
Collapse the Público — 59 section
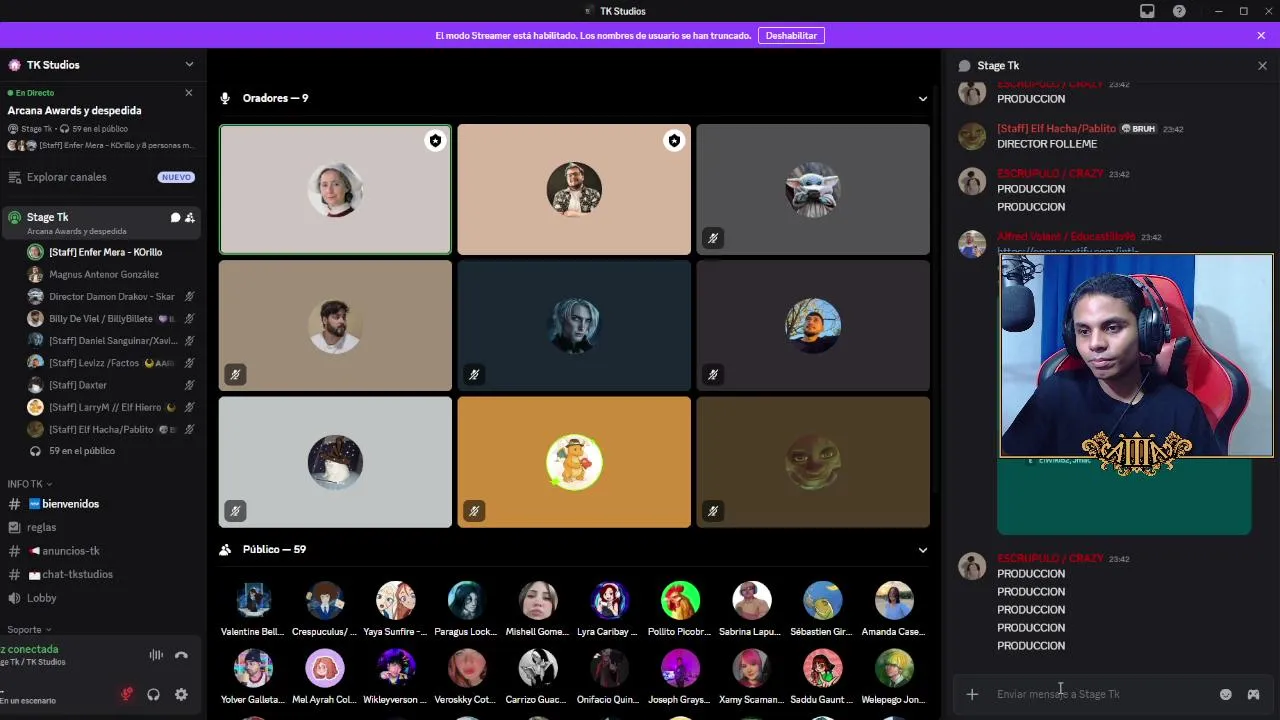click(923, 550)
